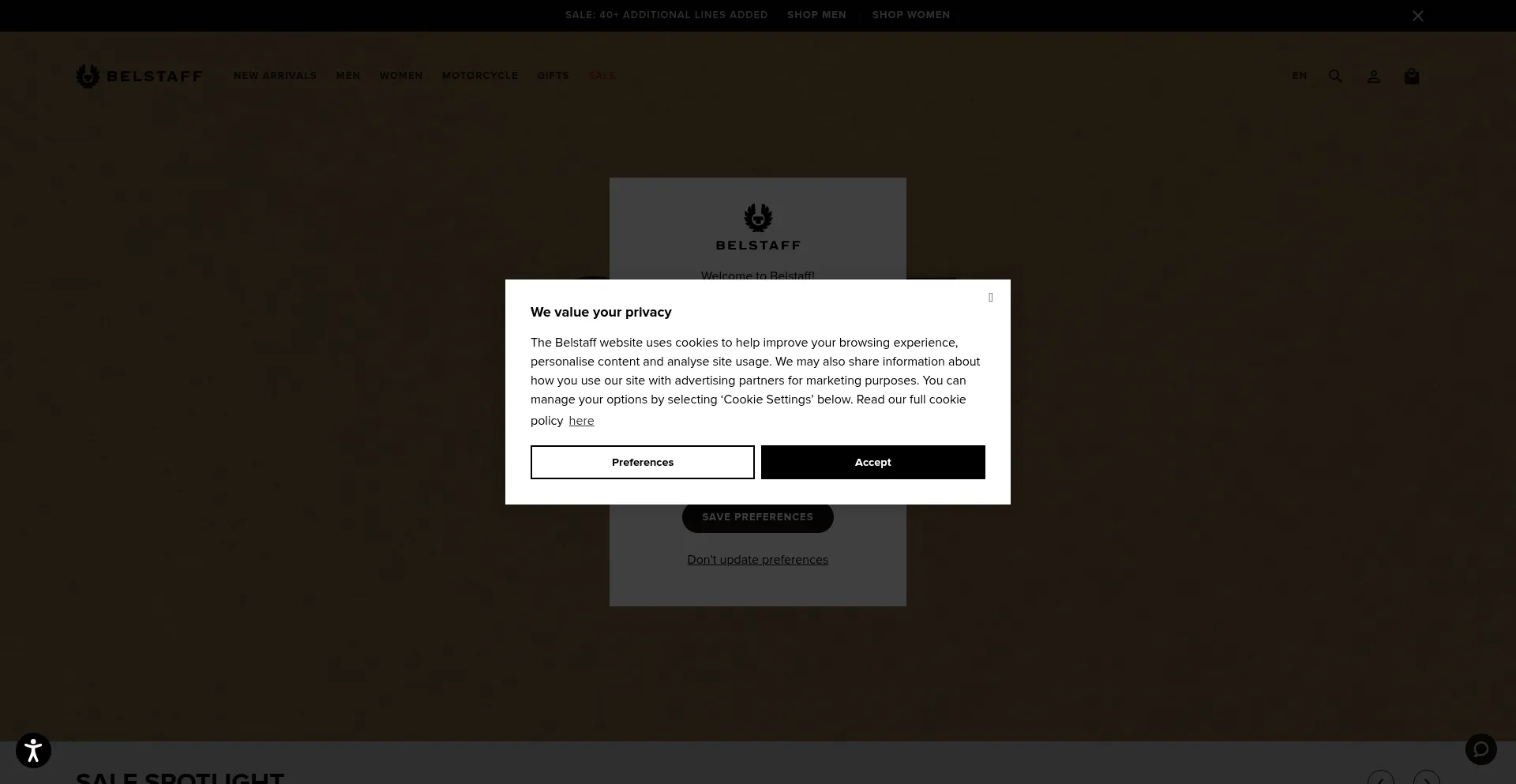
Task: Open the Men navigation menu
Action: tap(348, 76)
